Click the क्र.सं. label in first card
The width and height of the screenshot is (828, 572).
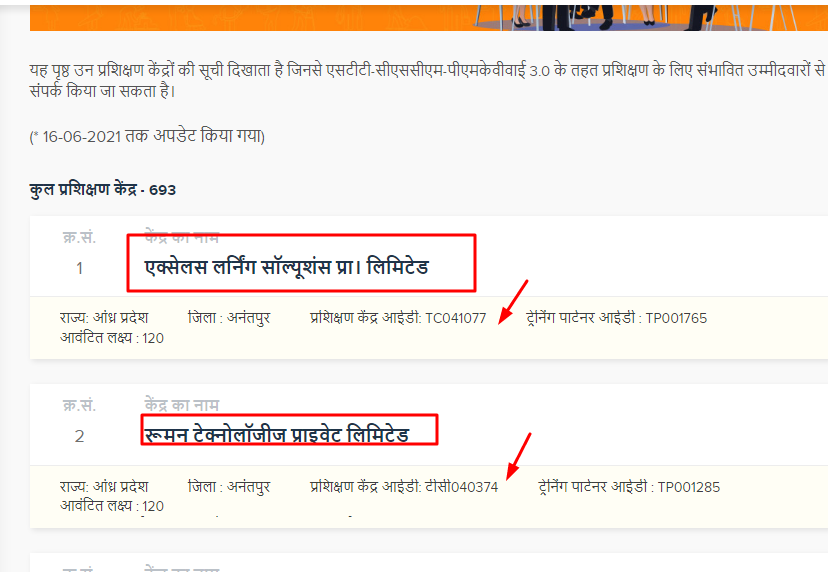pyautogui.click(x=79, y=238)
